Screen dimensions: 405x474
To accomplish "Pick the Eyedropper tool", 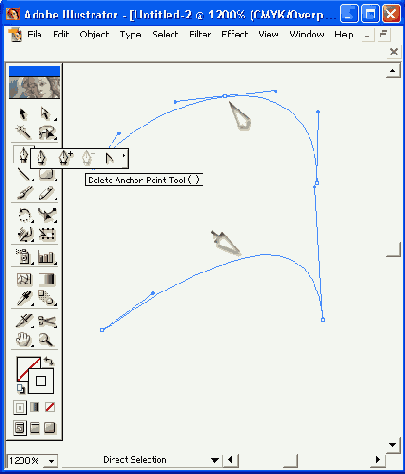I will pyautogui.click(x=24, y=298).
